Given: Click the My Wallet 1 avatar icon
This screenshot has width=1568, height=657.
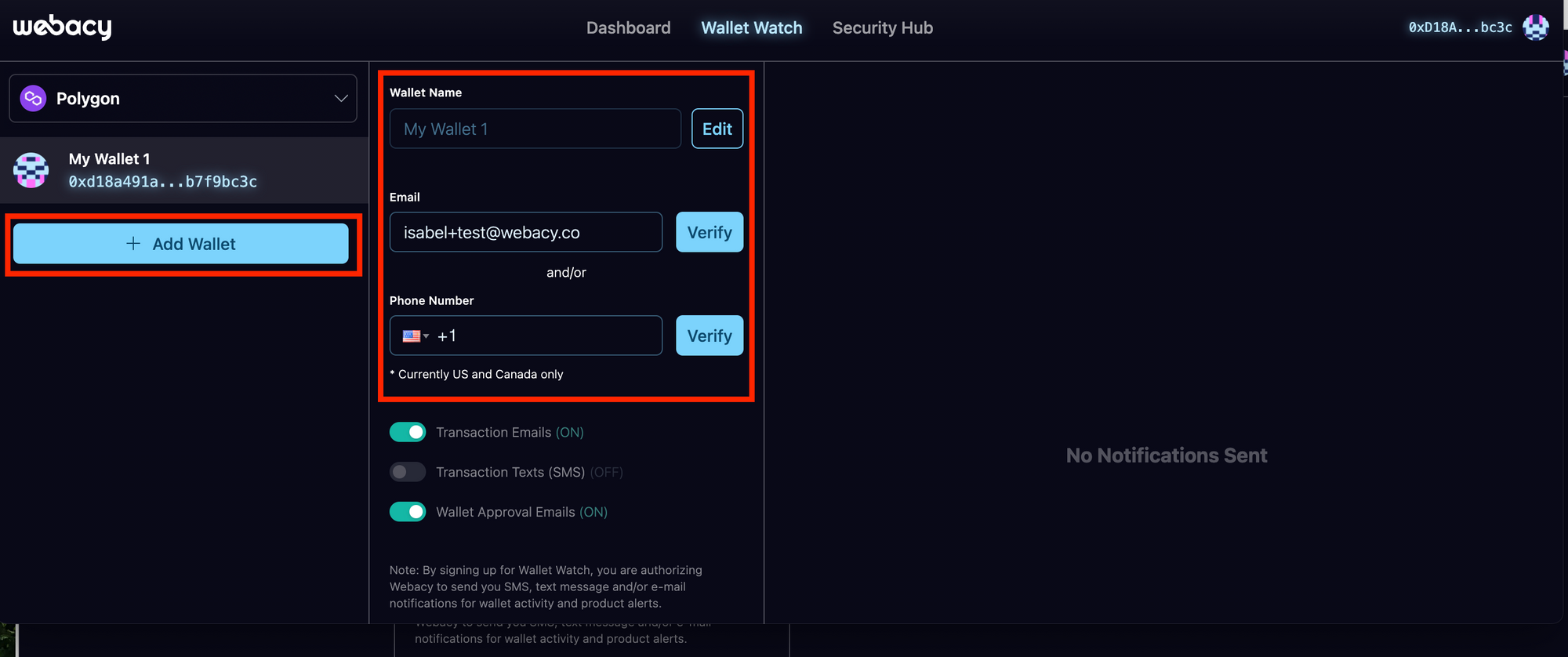Looking at the screenshot, I should tap(31, 170).
